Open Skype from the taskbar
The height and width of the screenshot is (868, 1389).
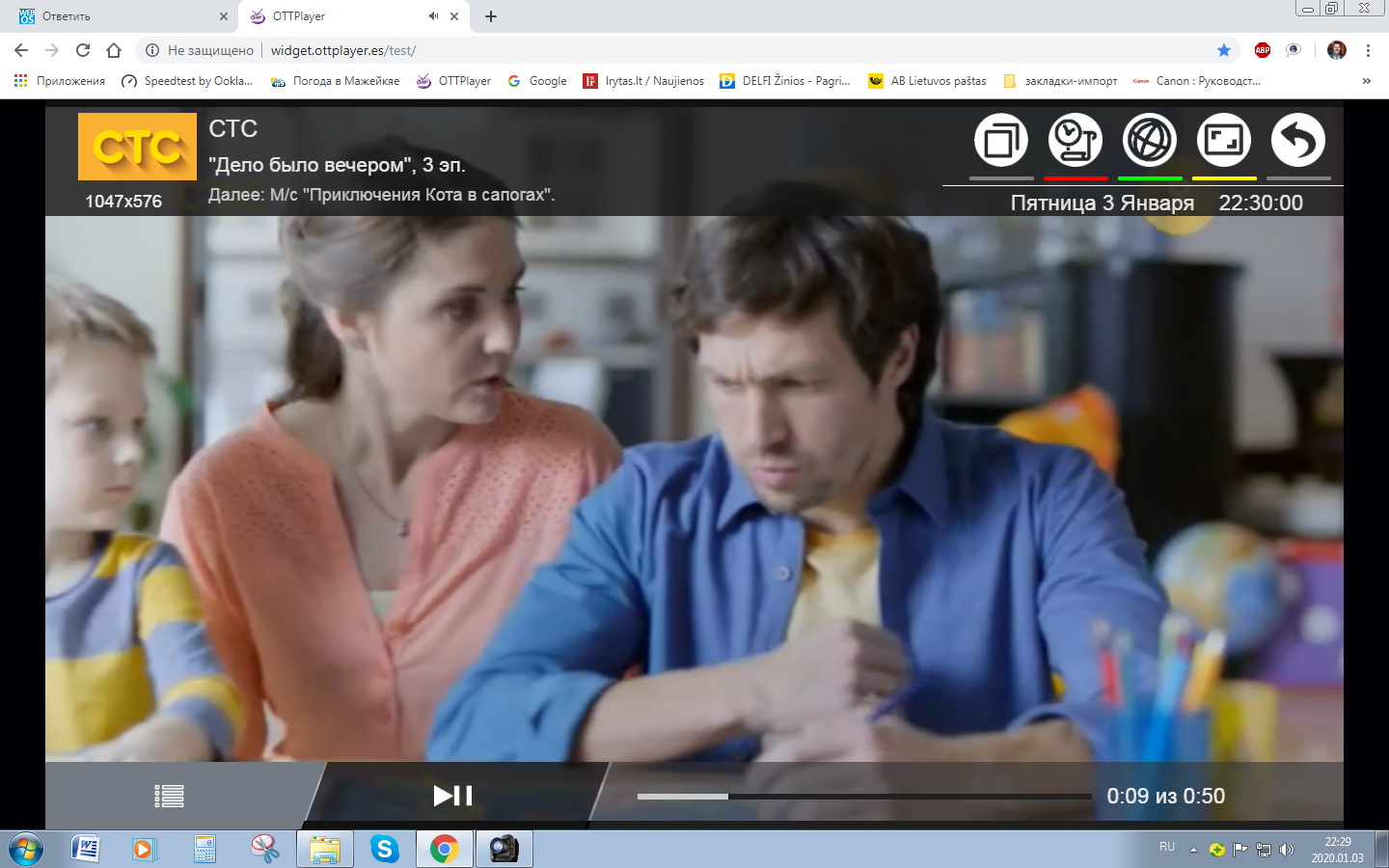[384, 849]
